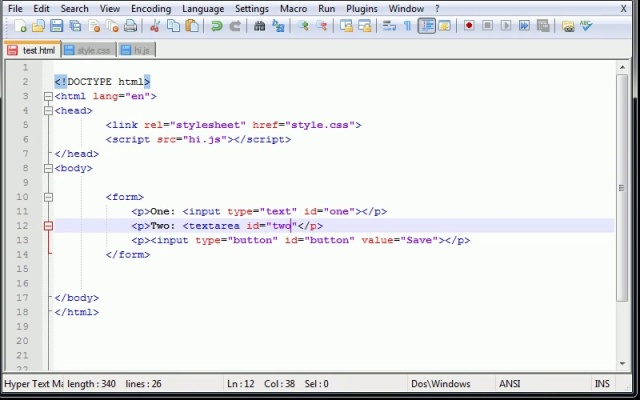Viewport: 640px width, 400px height.
Task: Create a new file with New icon
Action: 20,26
